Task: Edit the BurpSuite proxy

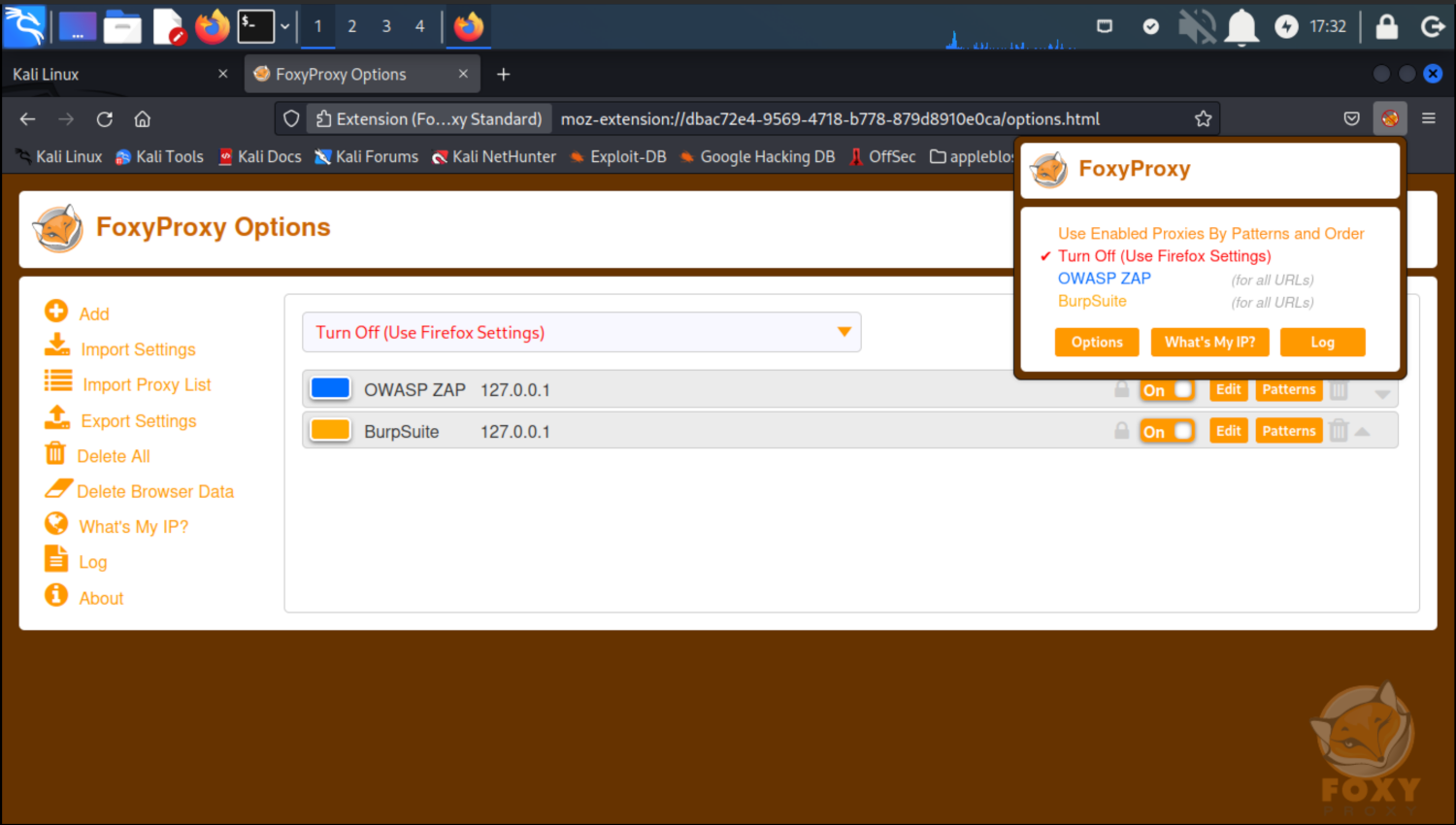Action: [1229, 431]
